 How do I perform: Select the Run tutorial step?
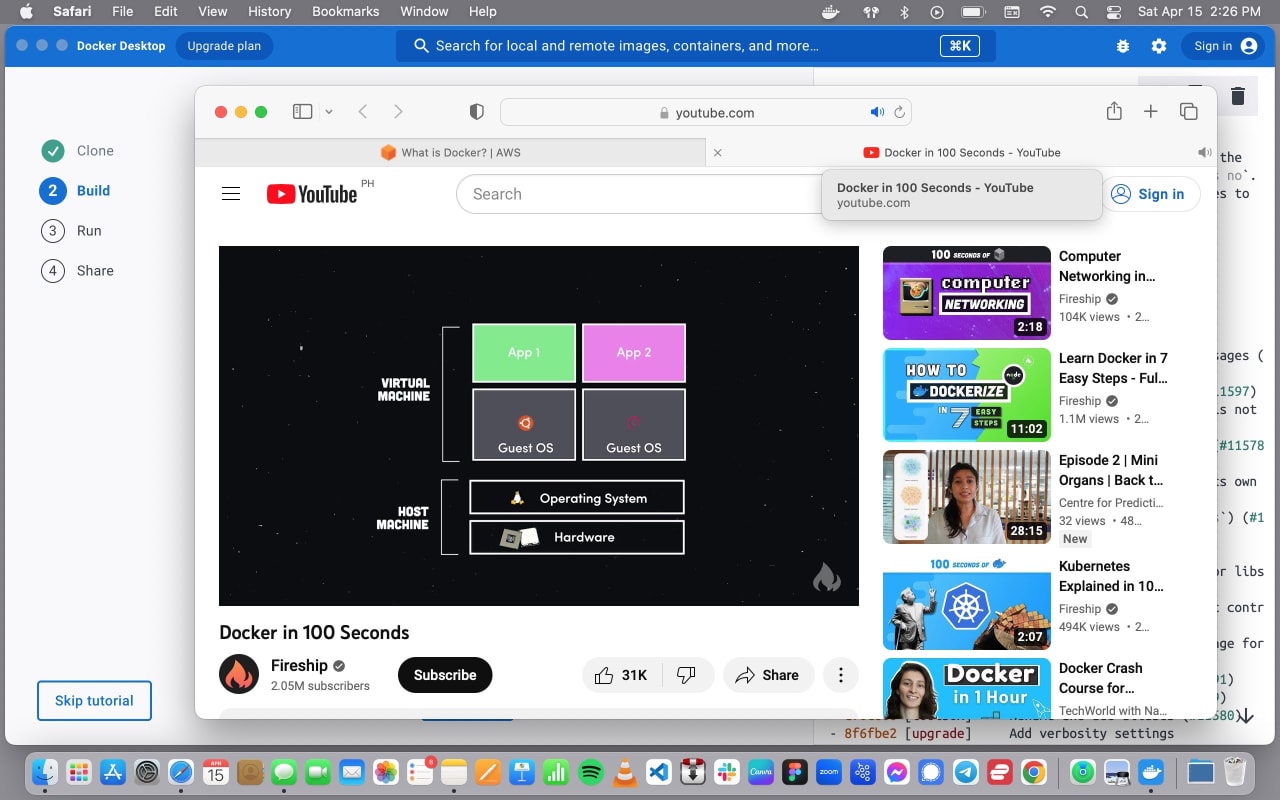(x=71, y=231)
